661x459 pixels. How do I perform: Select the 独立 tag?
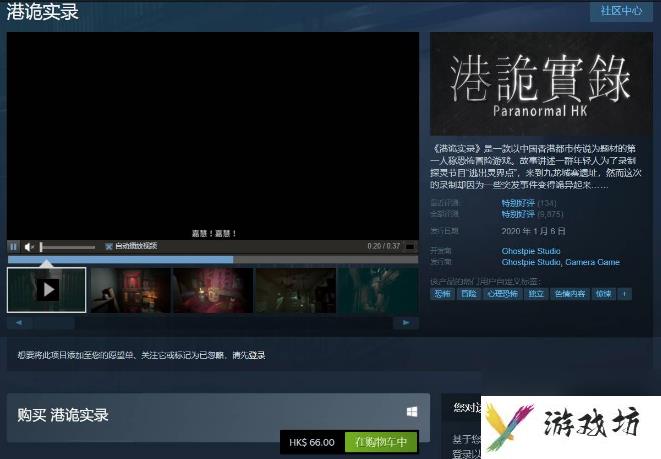(x=536, y=294)
